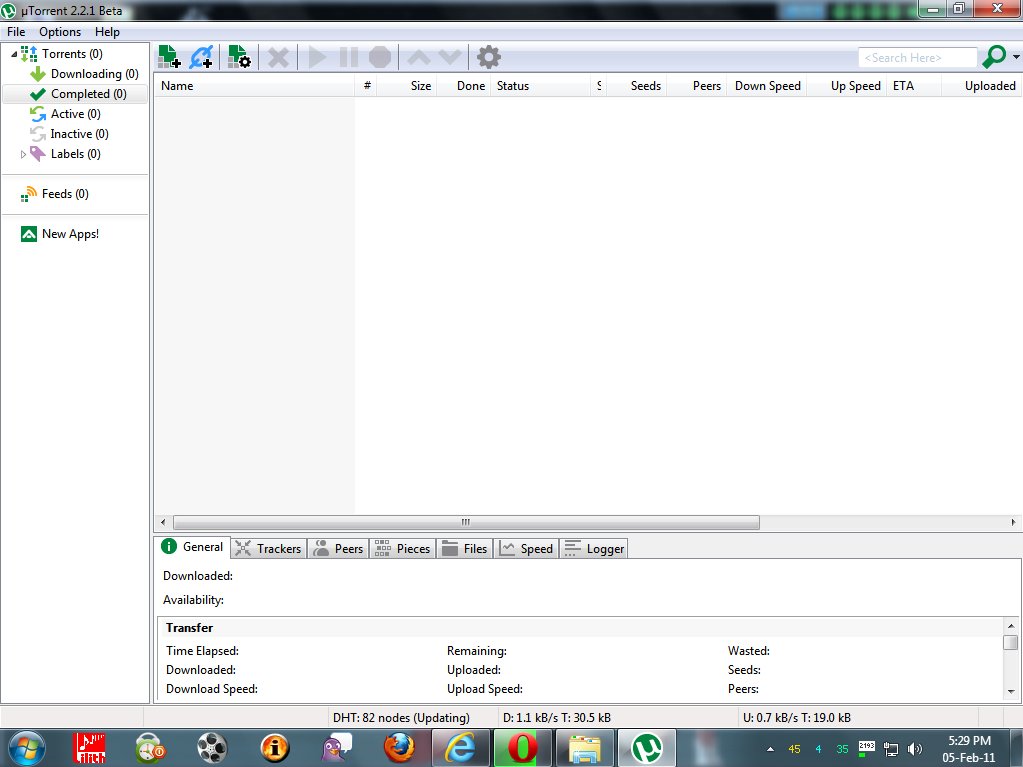Screen dimensions: 1023x767
Task: Click the green search magnifier icon
Action: [994, 57]
